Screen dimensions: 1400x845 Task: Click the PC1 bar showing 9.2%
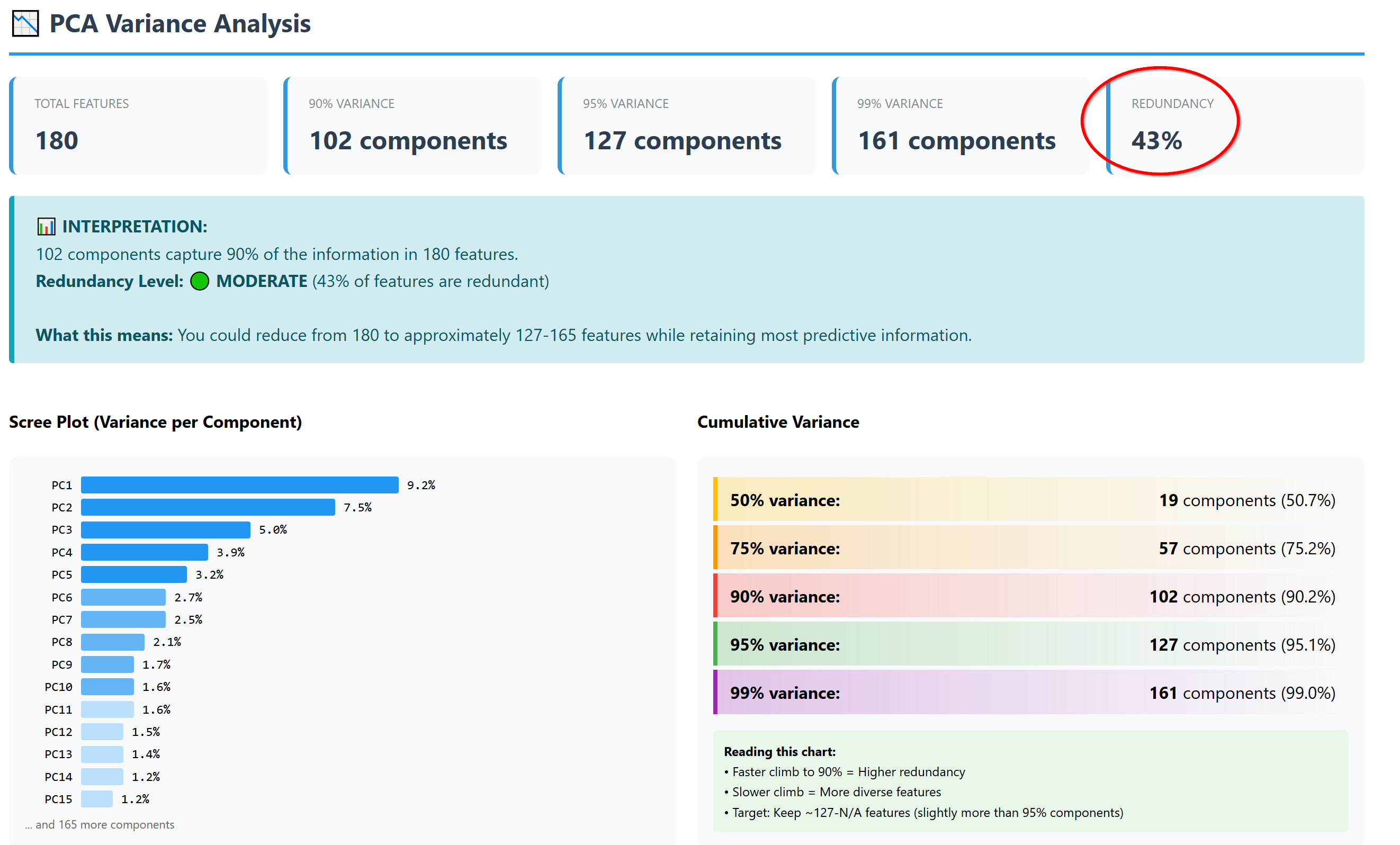point(239,485)
